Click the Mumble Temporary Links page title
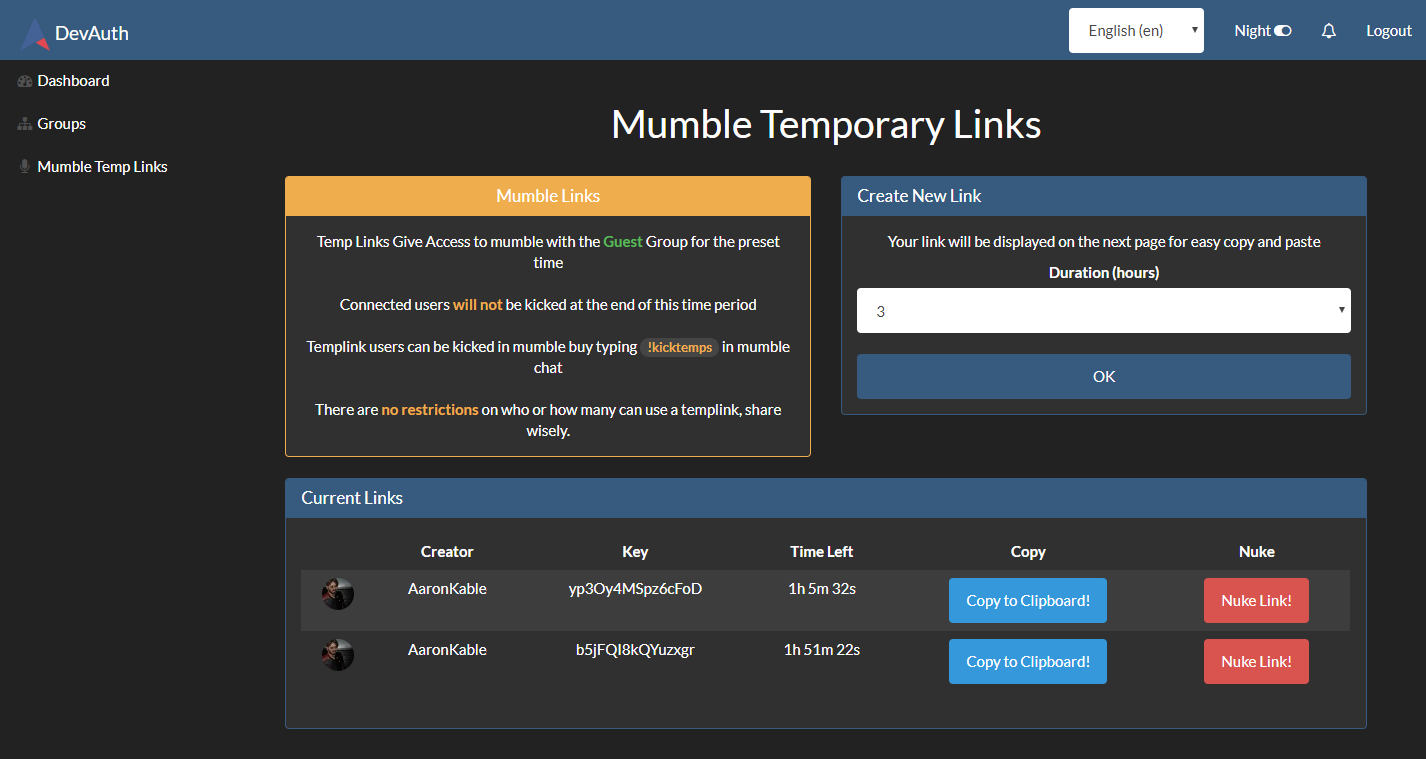1426x759 pixels. [x=826, y=125]
